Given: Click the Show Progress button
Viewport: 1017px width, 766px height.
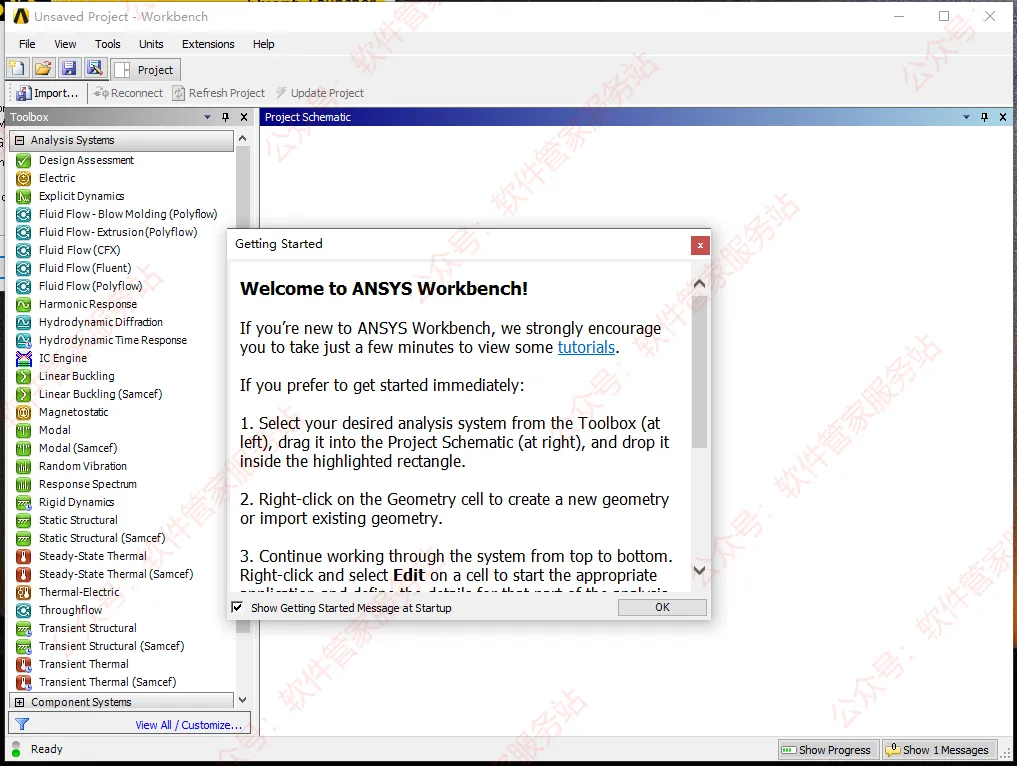Looking at the screenshot, I should (x=828, y=750).
